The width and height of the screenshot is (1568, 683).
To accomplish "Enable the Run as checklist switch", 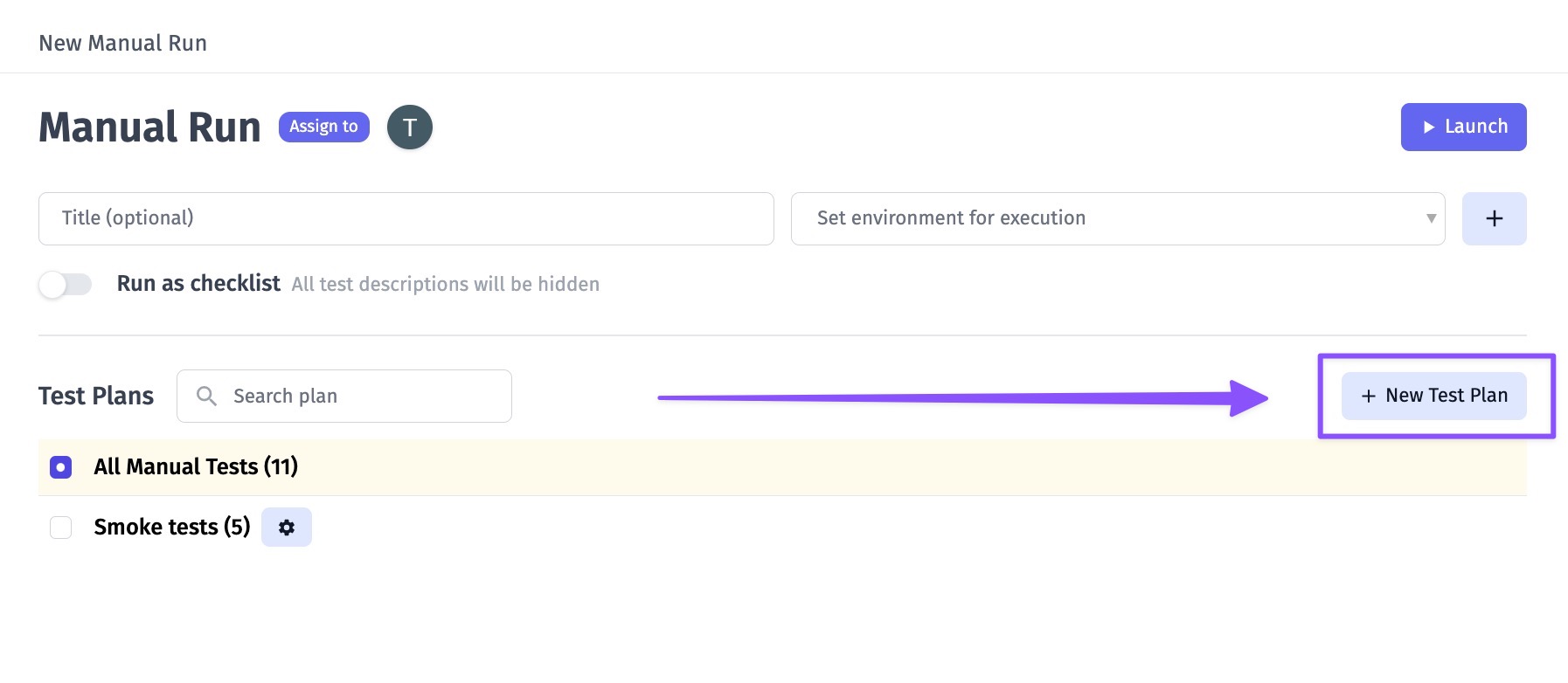I will point(66,285).
